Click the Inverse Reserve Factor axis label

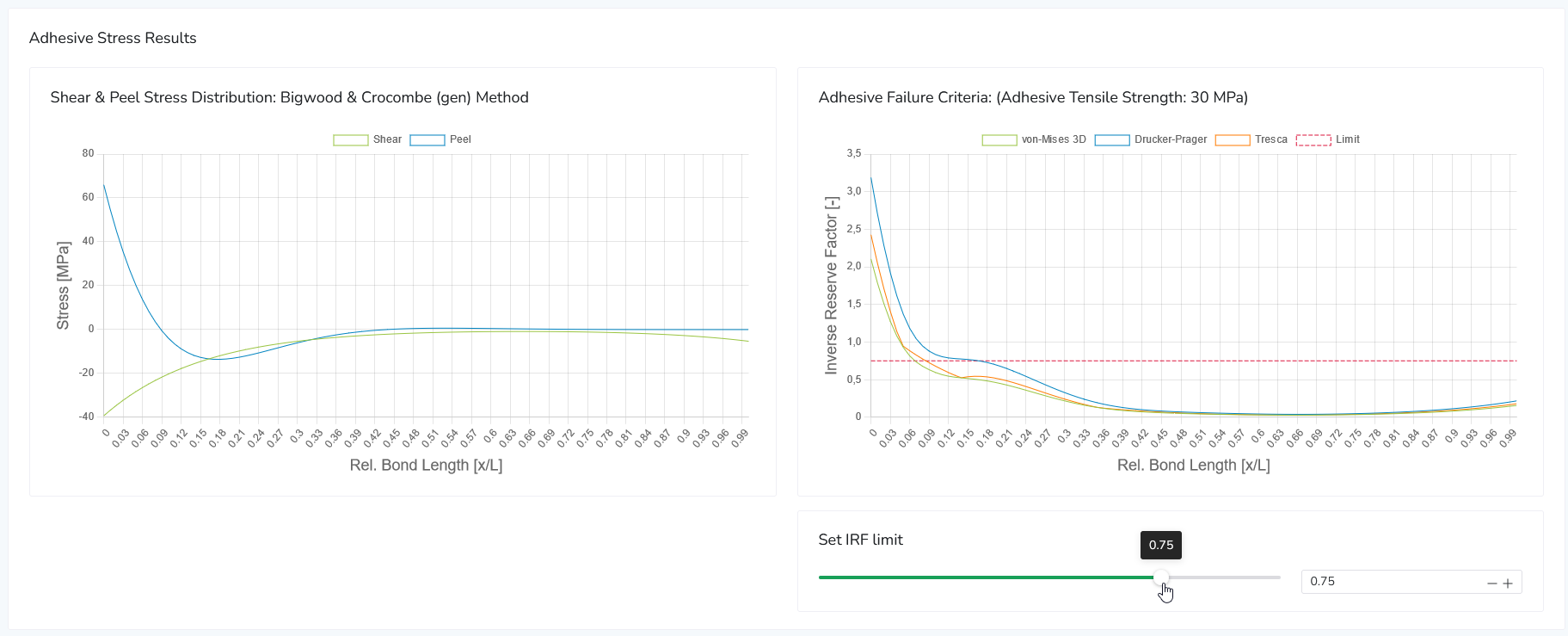pos(831,284)
